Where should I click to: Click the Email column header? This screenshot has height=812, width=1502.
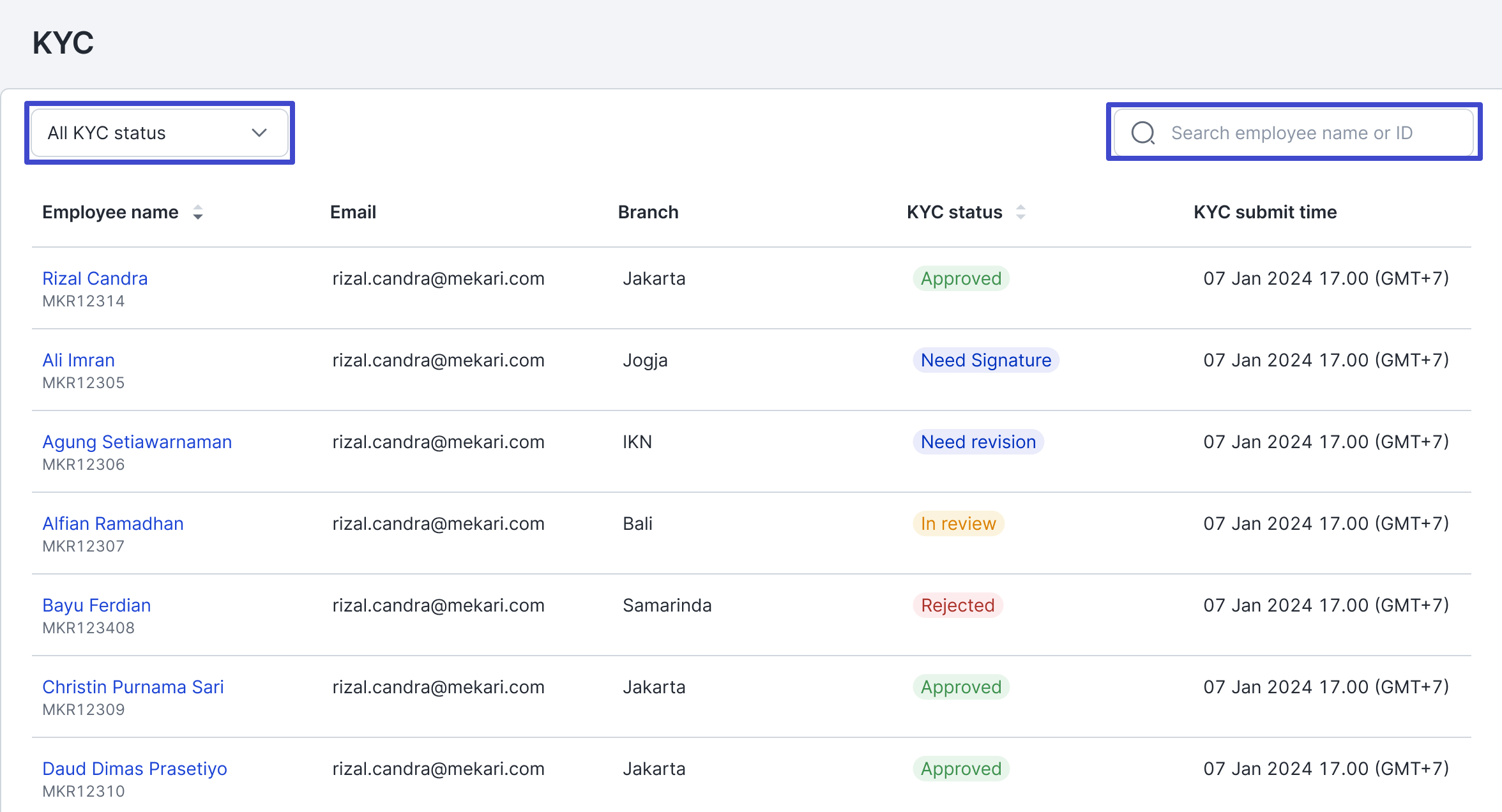click(x=353, y=212)
